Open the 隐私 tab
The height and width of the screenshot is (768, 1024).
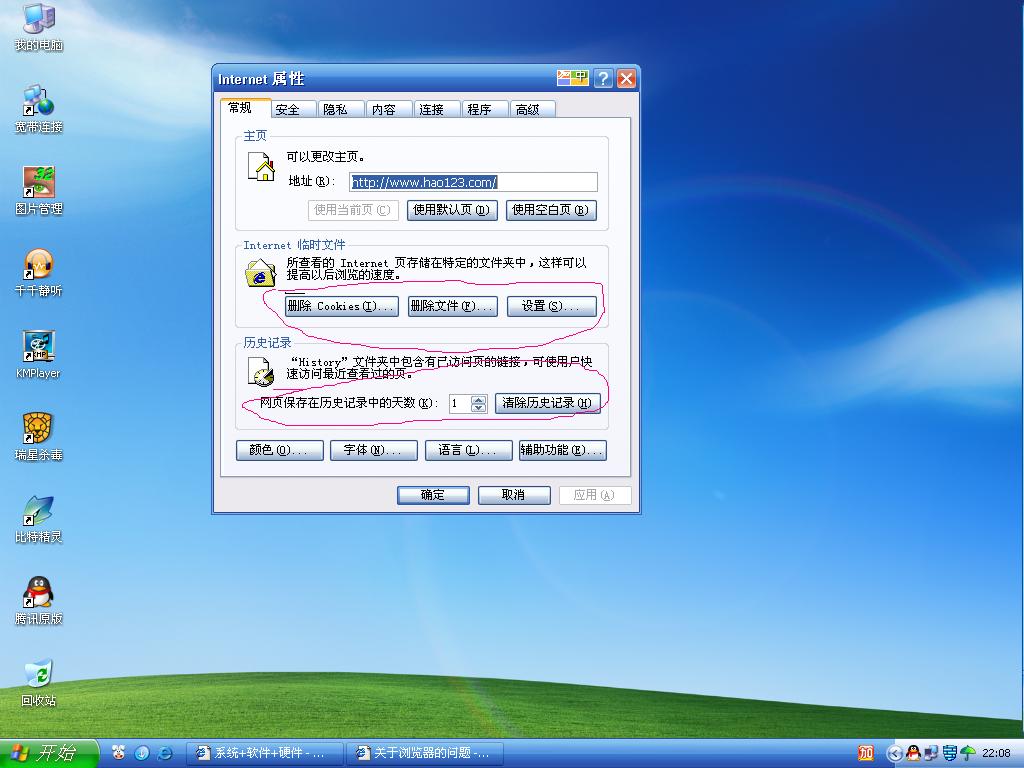pos(336,110)
